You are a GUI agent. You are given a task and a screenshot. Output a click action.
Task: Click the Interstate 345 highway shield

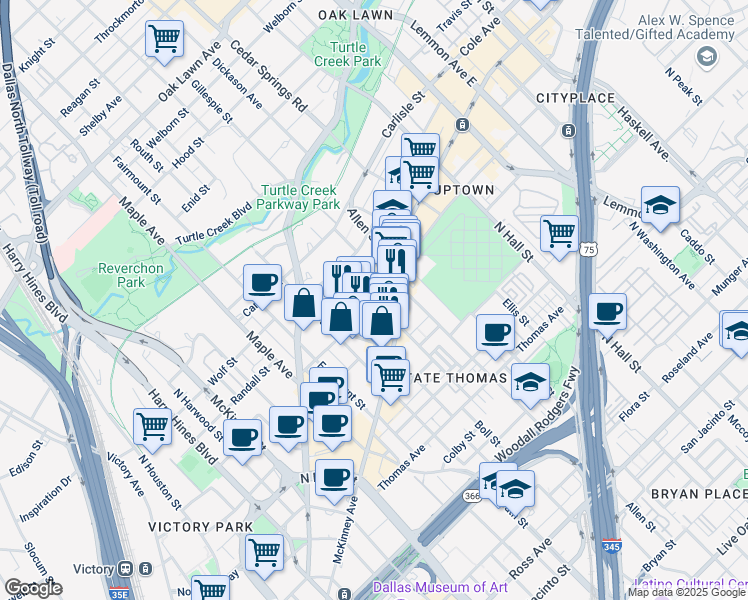[x=612, y=546]
